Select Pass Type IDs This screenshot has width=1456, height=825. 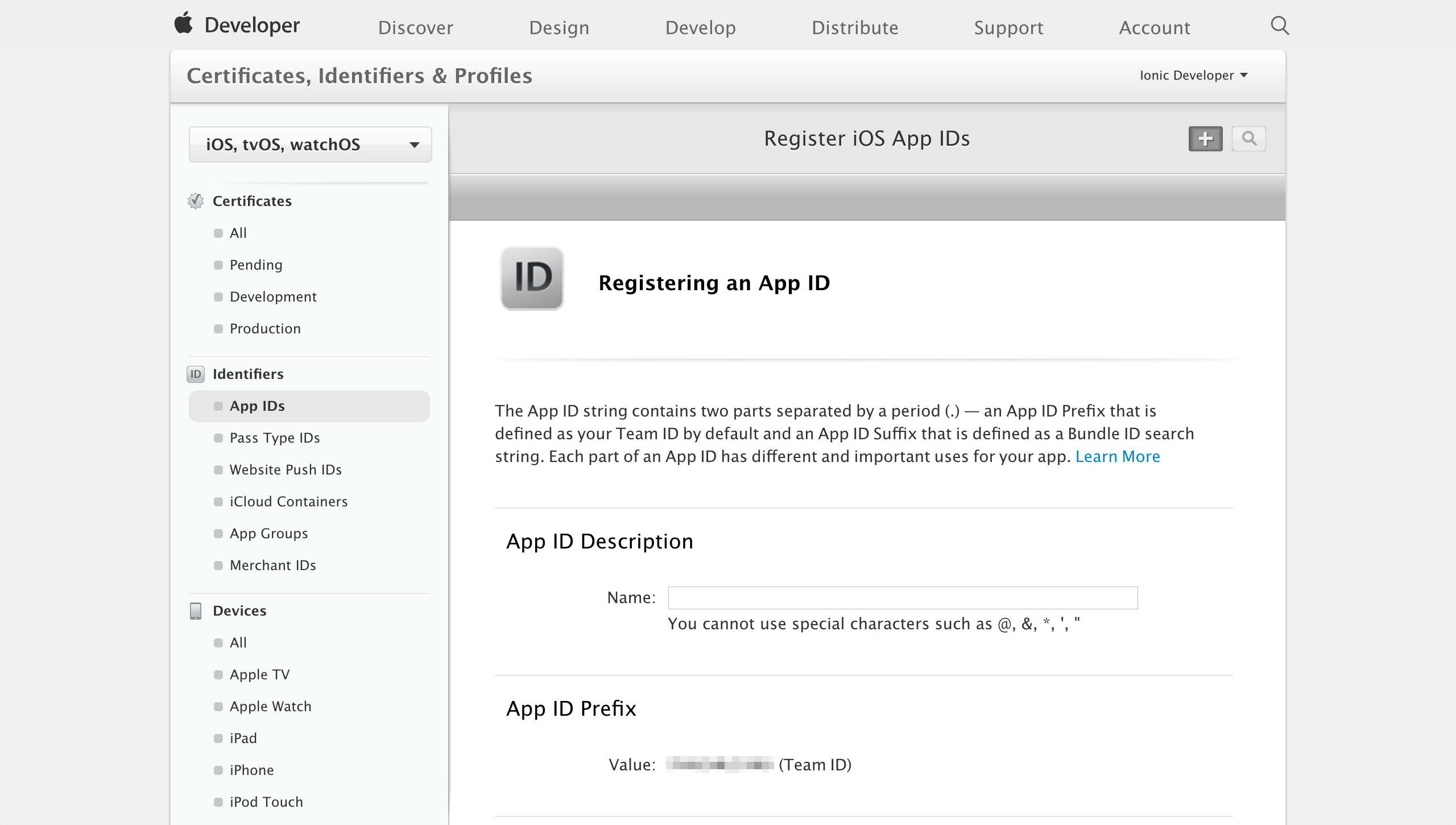[x=275, y=438]
